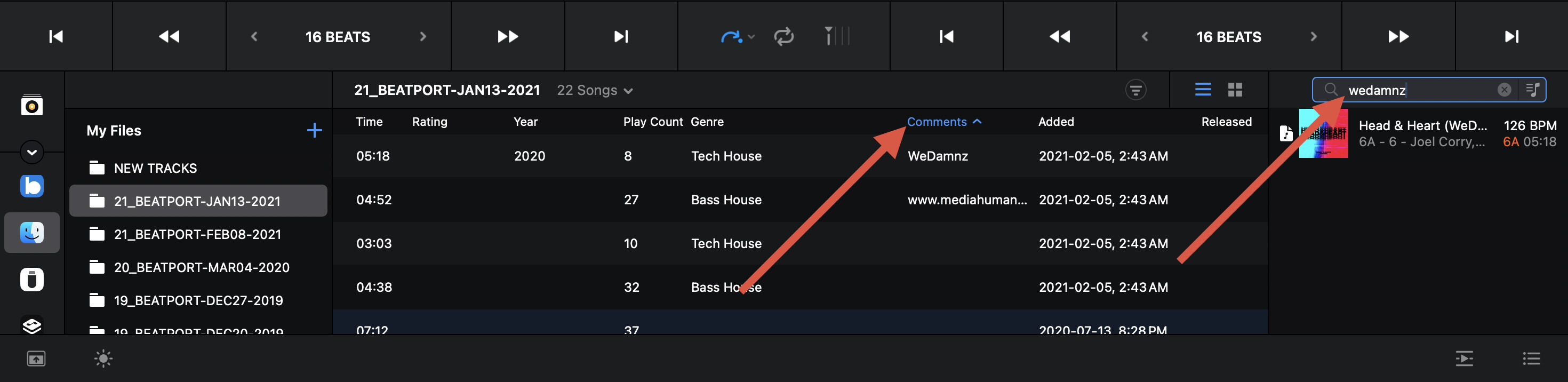1568x382 pixels.
Task: Increase right deck 16 BEATS jump size
Action: tap(1313, 37)
